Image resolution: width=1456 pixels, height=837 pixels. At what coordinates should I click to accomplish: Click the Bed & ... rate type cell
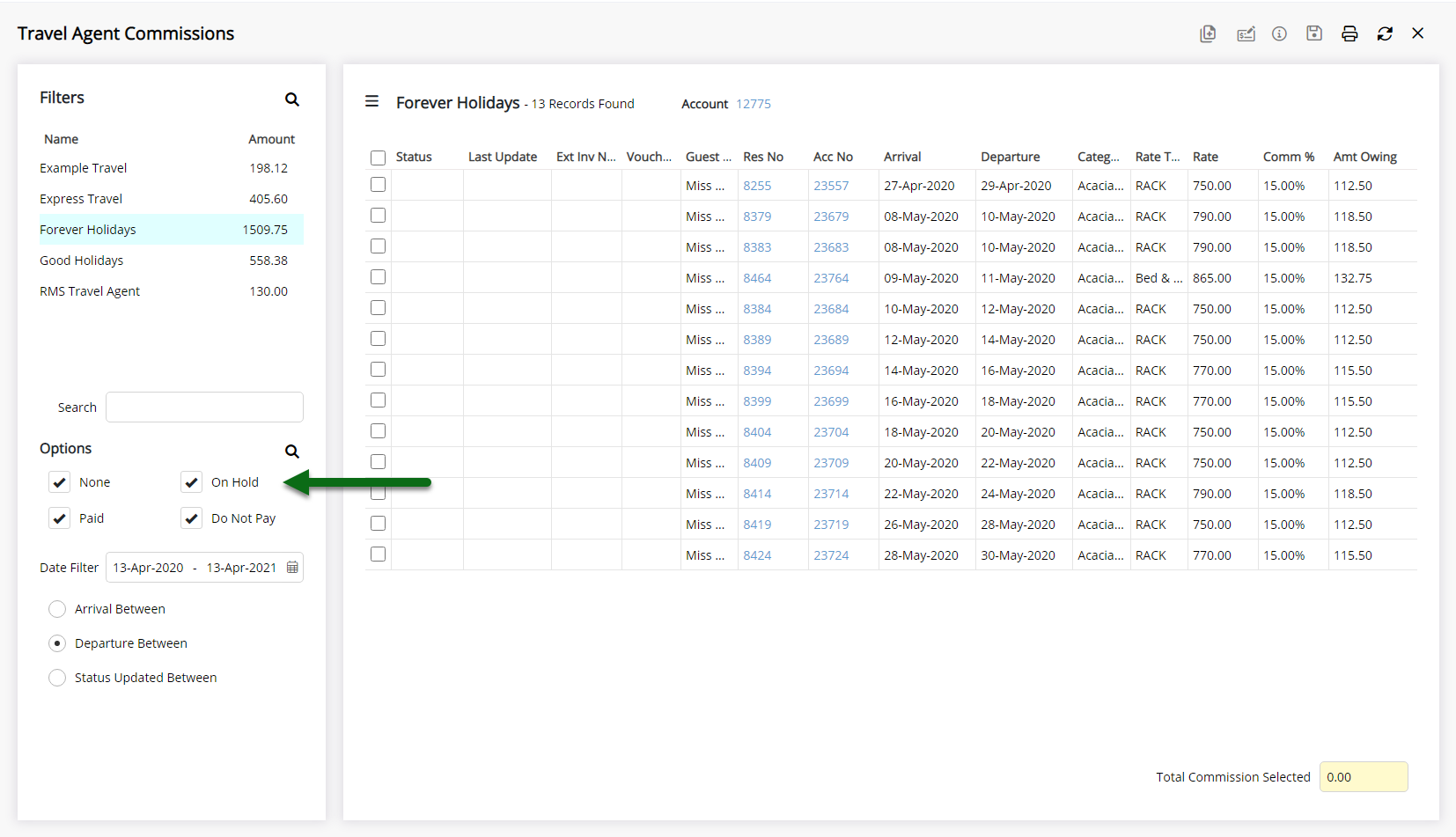point(1158,278)
